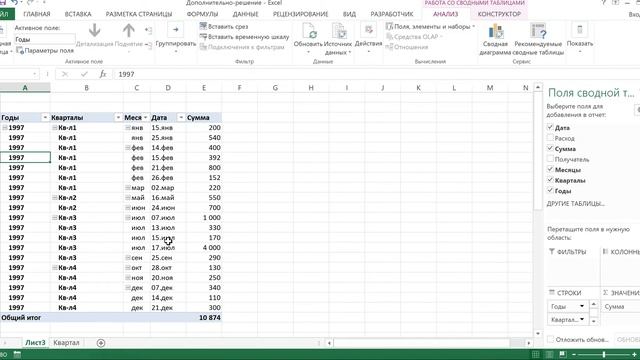This screenshot has height=360, width=640.
Task: Check the Расход field checkbox
Action: pos(550,138)
